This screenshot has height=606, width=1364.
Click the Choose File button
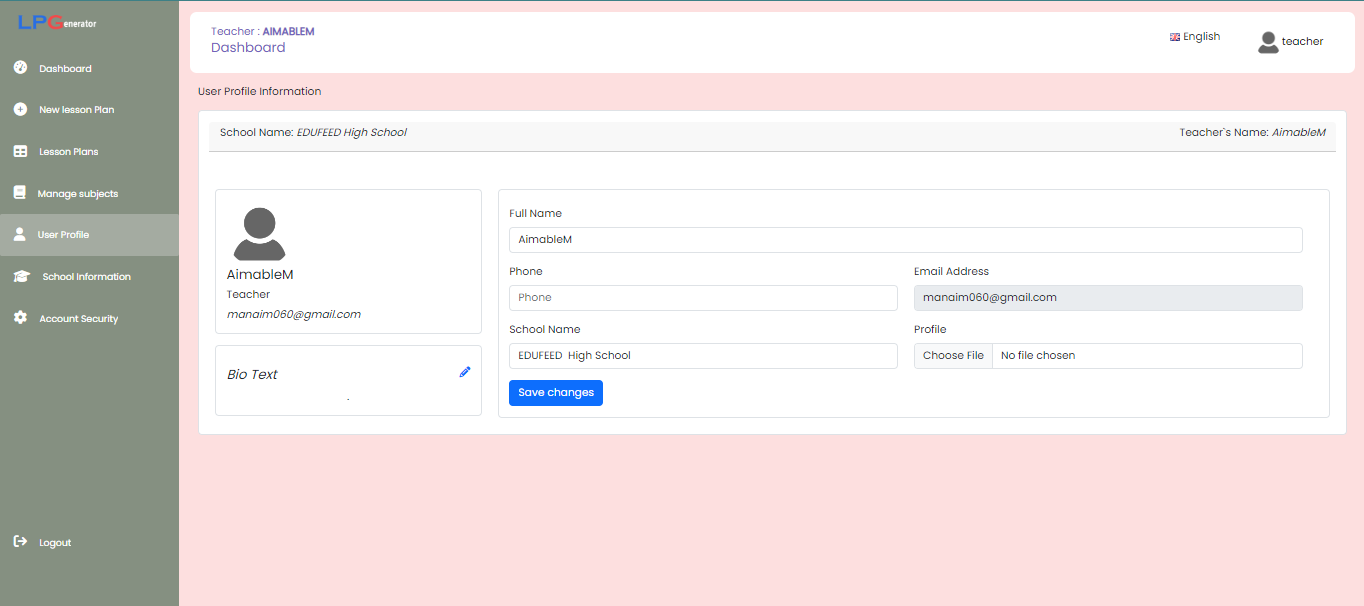pyautogui.click(x=953, y=356)
